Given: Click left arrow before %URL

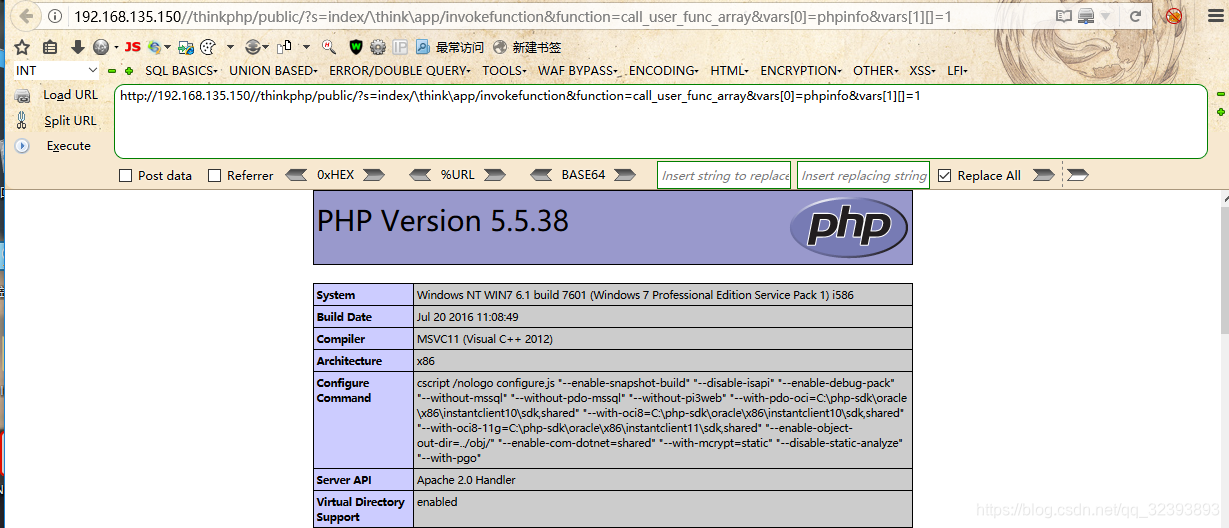Looking at the screenshot, I should 421,175.
